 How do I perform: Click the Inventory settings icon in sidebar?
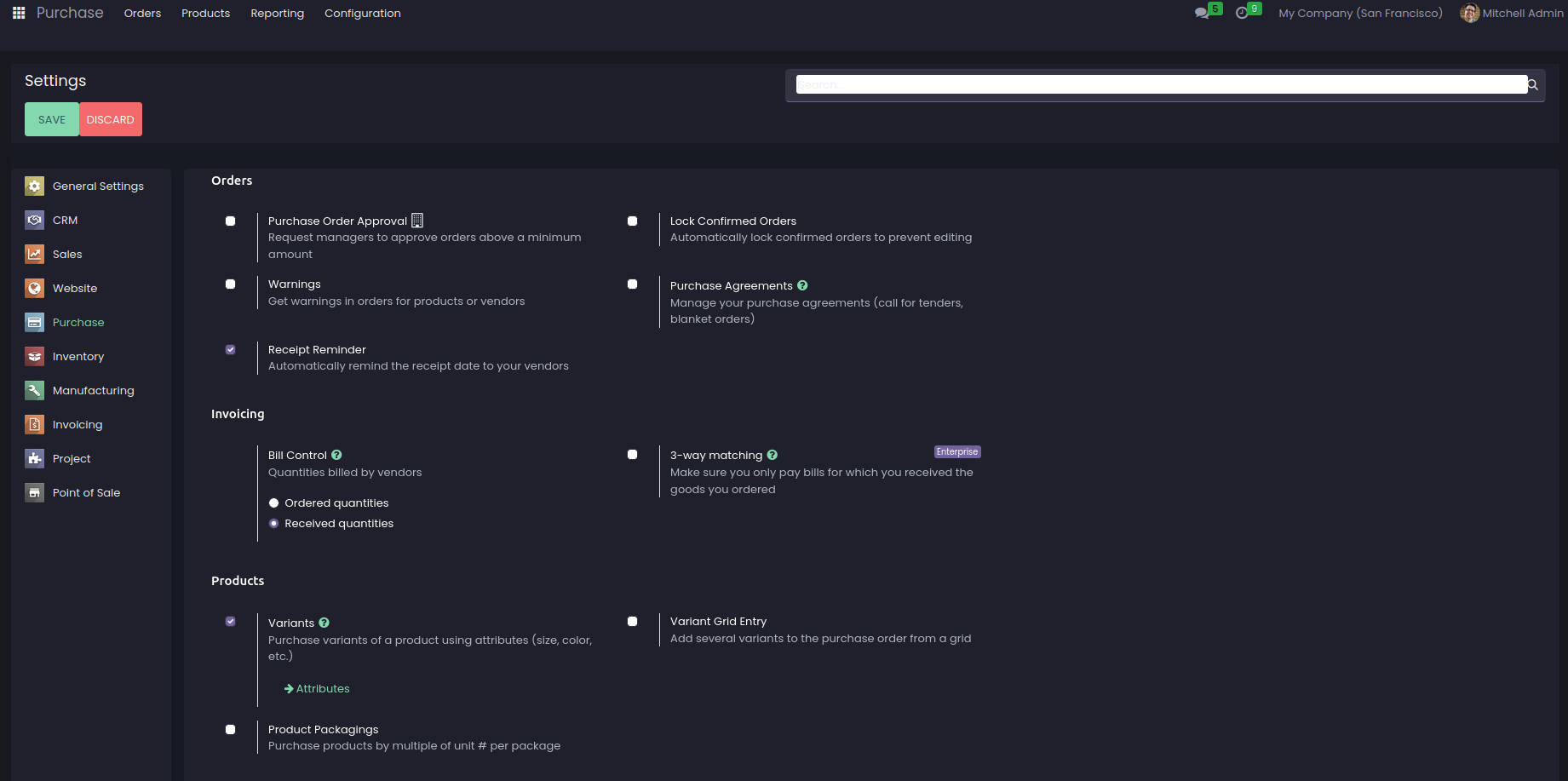click(34, 356)
